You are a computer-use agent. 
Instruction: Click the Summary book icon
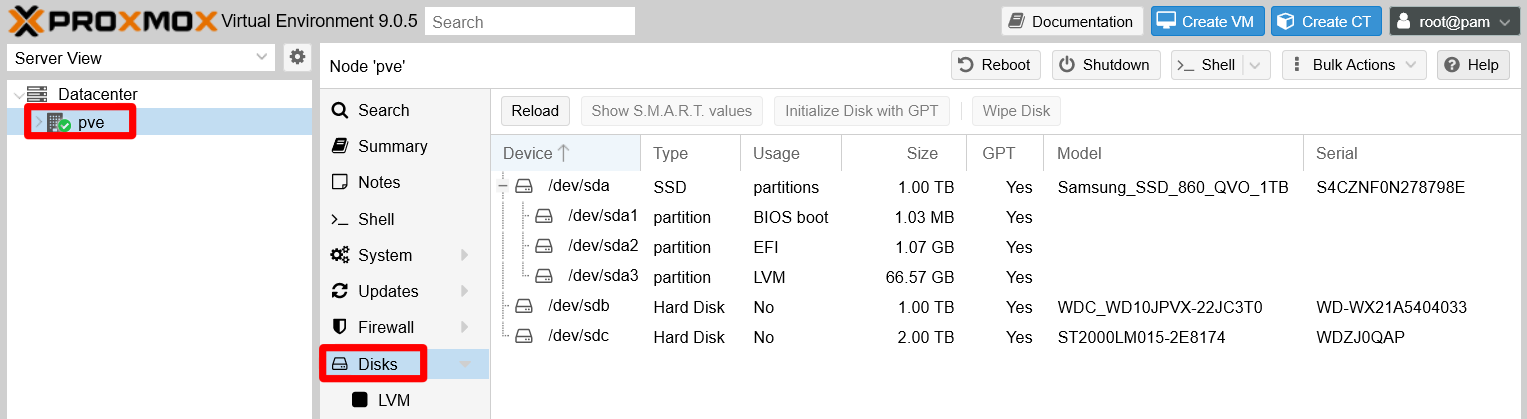pos(340,146)
